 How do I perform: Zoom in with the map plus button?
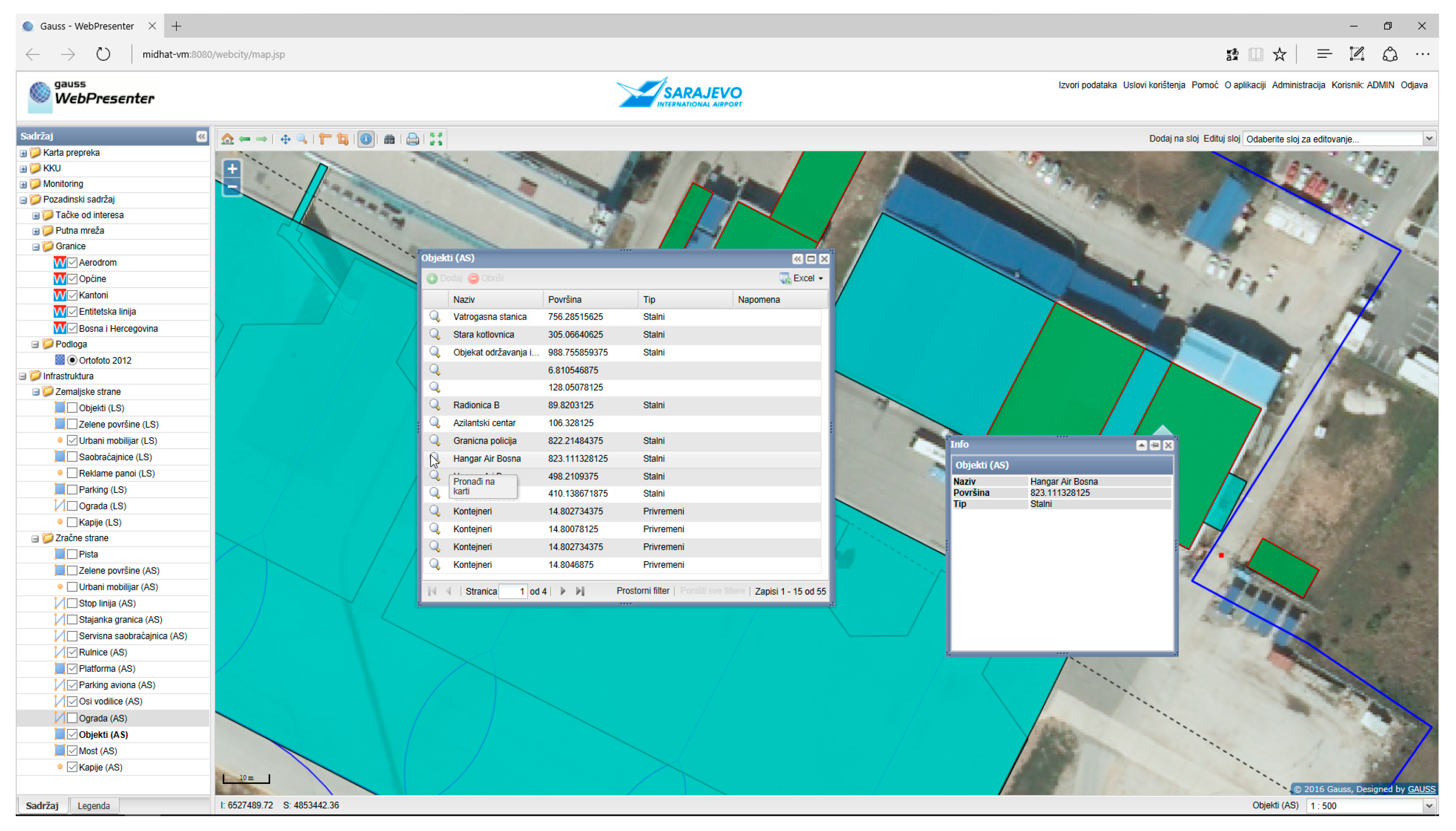[x=232, y=168]
